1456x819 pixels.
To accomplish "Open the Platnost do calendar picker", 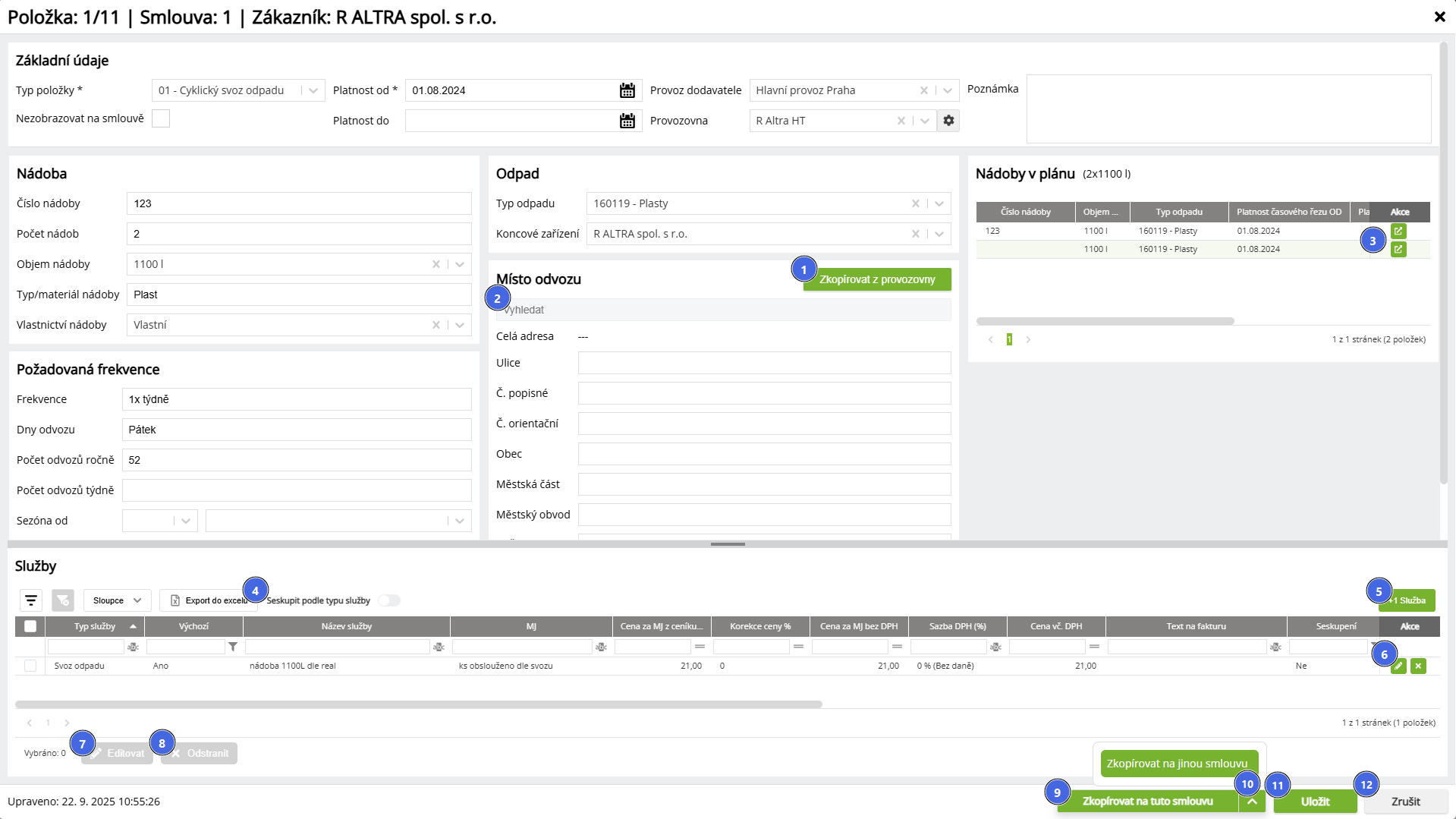I will [x=627, y=121].
